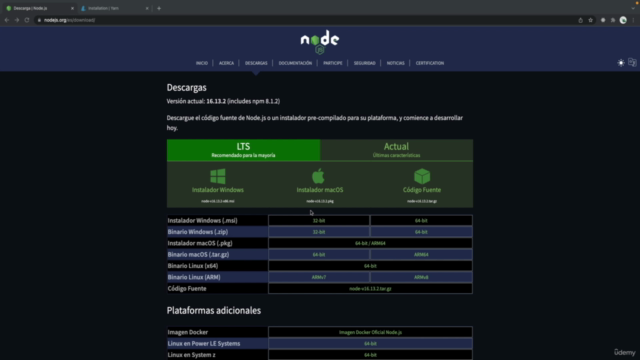Open the NOTICIAS nav item
The width and height of the screenshot is (640, 360).
[x=396, y=63]
